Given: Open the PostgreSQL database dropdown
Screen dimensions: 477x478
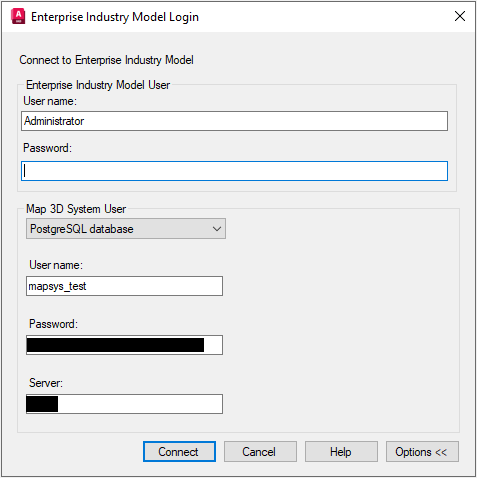Looking at the screenshot, I should (126, 229).
